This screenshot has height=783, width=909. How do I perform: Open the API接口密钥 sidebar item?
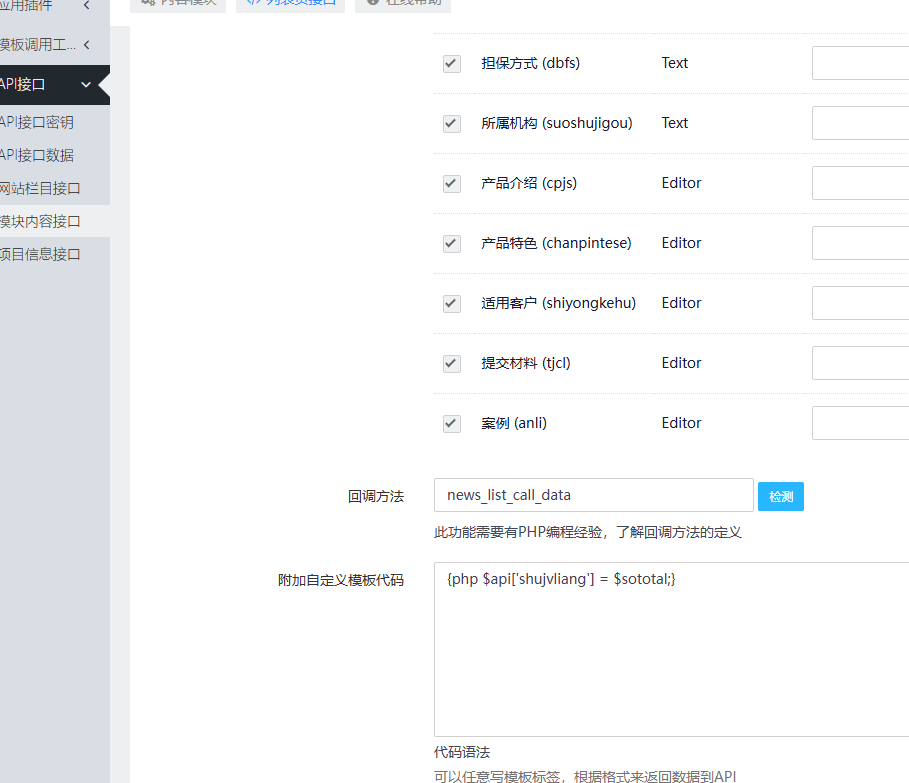(x=38, y=122)
